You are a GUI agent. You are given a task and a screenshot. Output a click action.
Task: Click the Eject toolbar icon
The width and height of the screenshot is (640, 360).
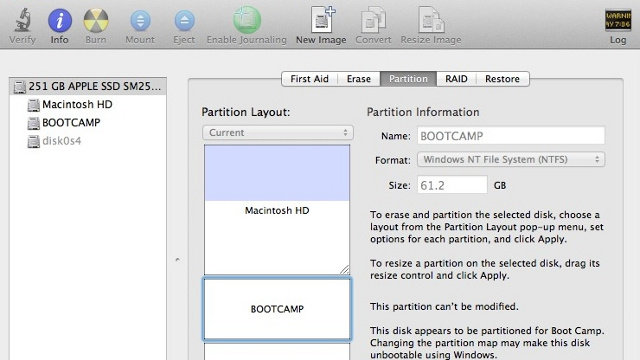(184, 20)
